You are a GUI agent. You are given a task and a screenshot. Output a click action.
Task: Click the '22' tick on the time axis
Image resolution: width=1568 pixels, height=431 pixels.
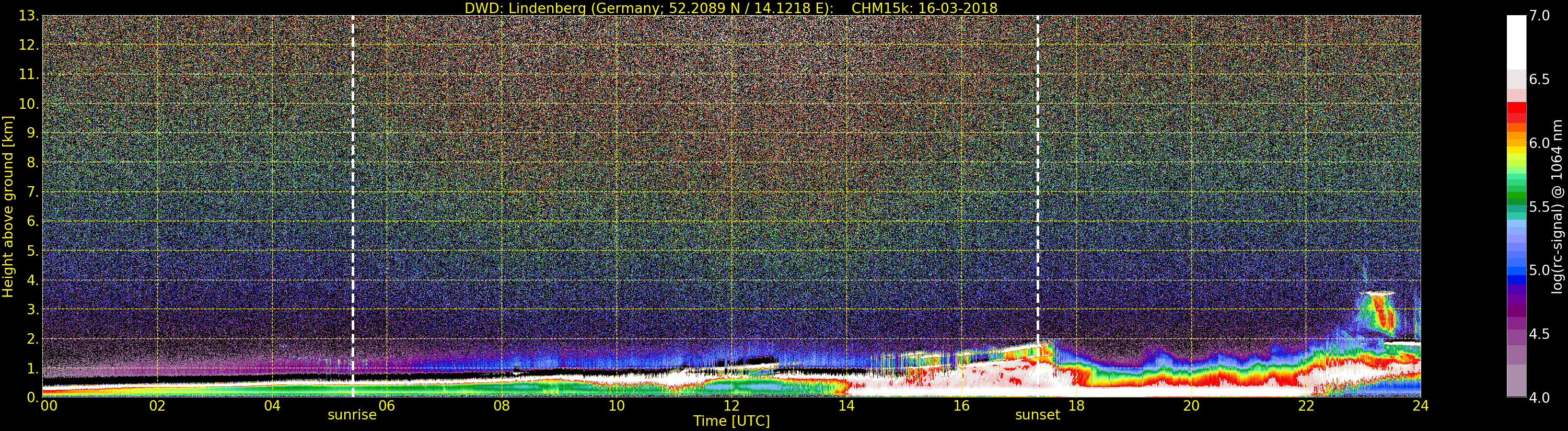1306,406
